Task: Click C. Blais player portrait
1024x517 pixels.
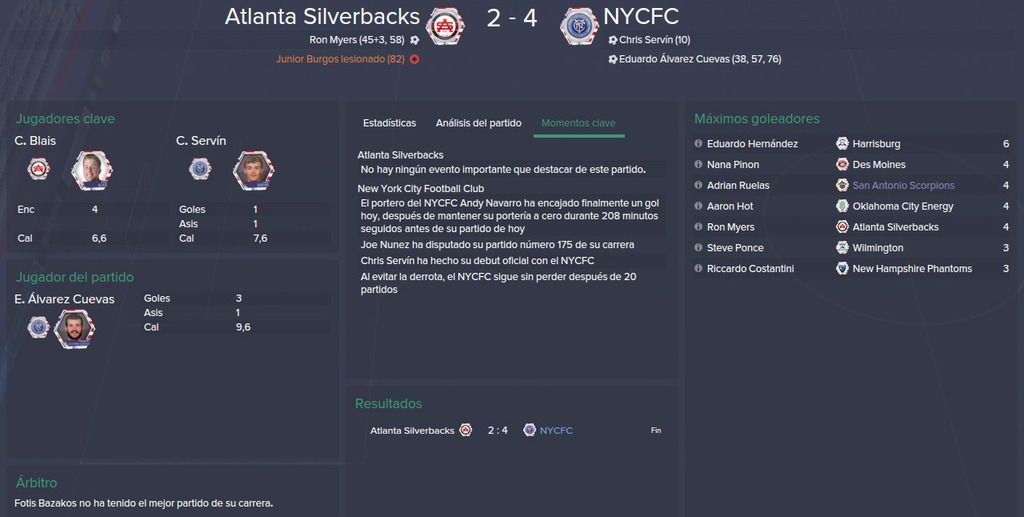Action: [x=92, y=170]
